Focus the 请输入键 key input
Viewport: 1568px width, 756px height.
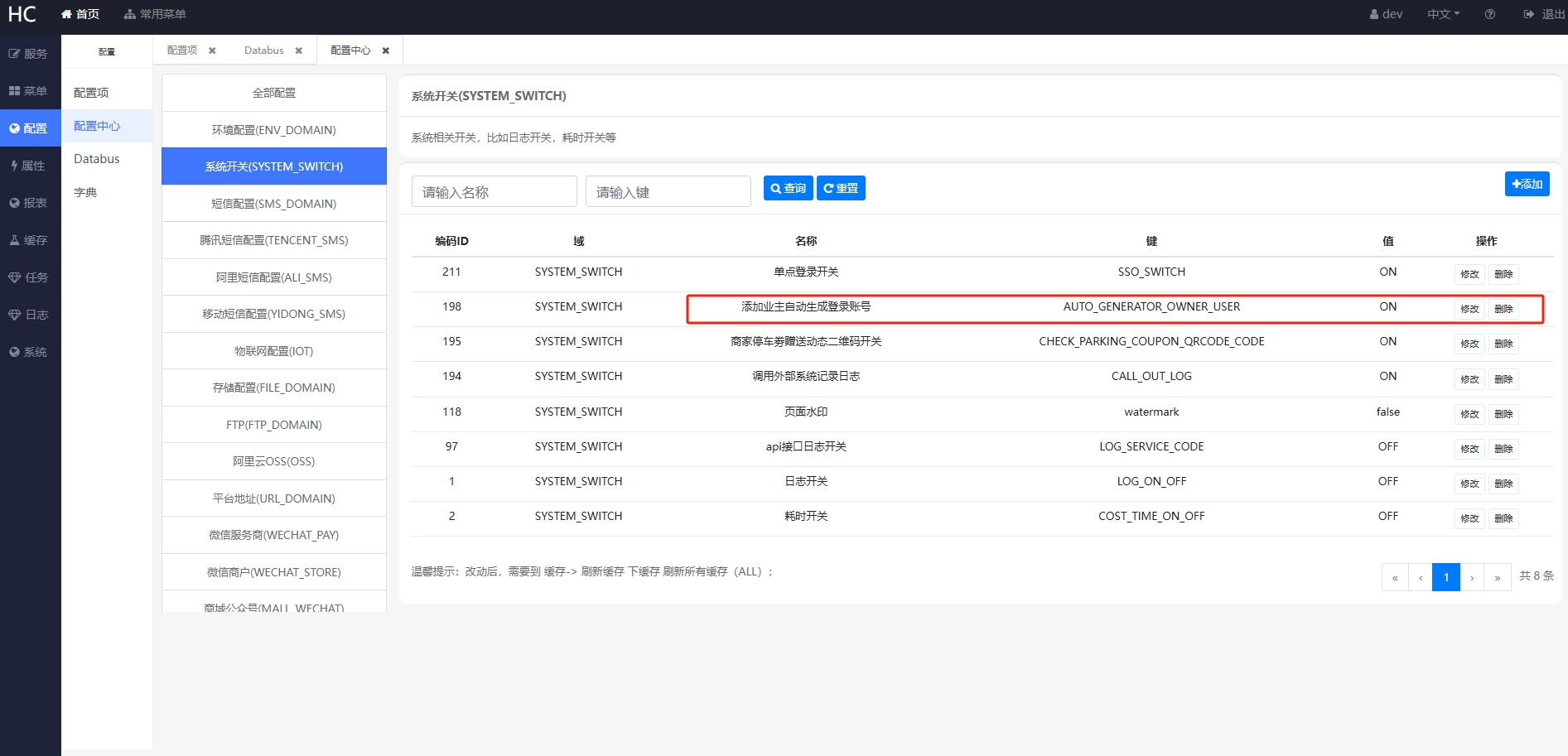pyautogui.click(x=668, y=191)
